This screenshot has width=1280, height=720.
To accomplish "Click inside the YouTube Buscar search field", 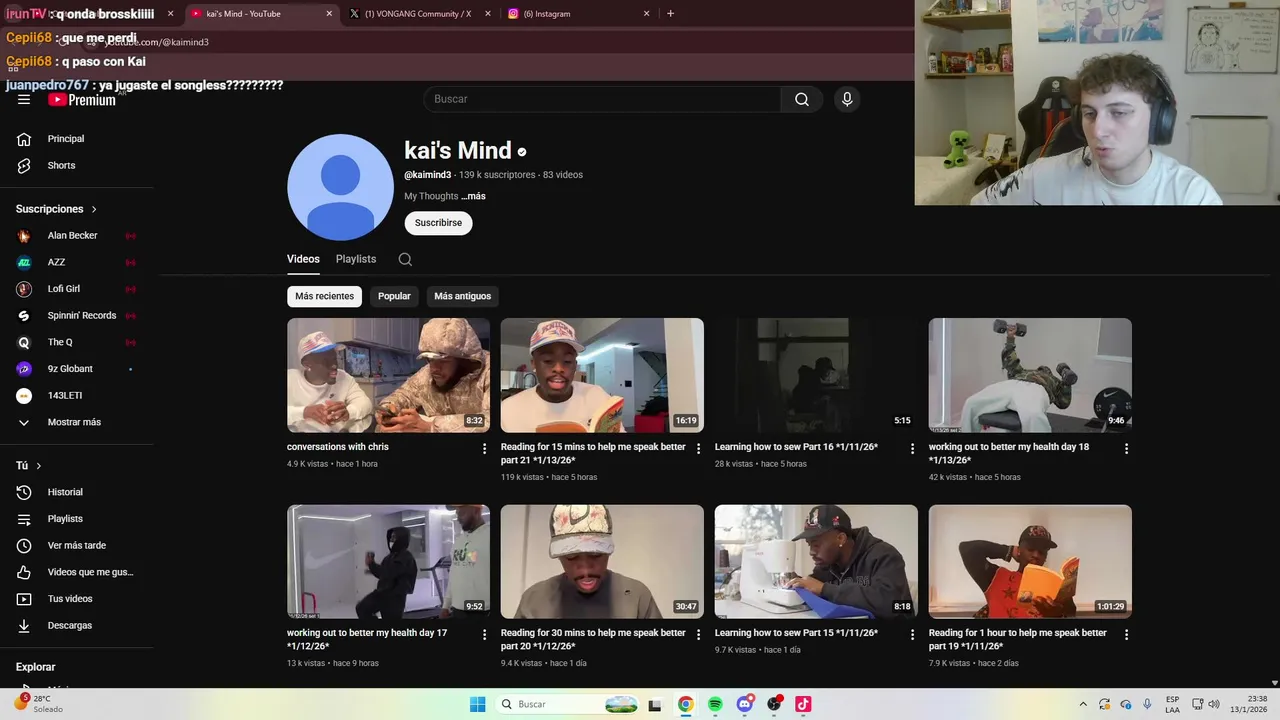I will pyautogui.click(x=603, y=99).
